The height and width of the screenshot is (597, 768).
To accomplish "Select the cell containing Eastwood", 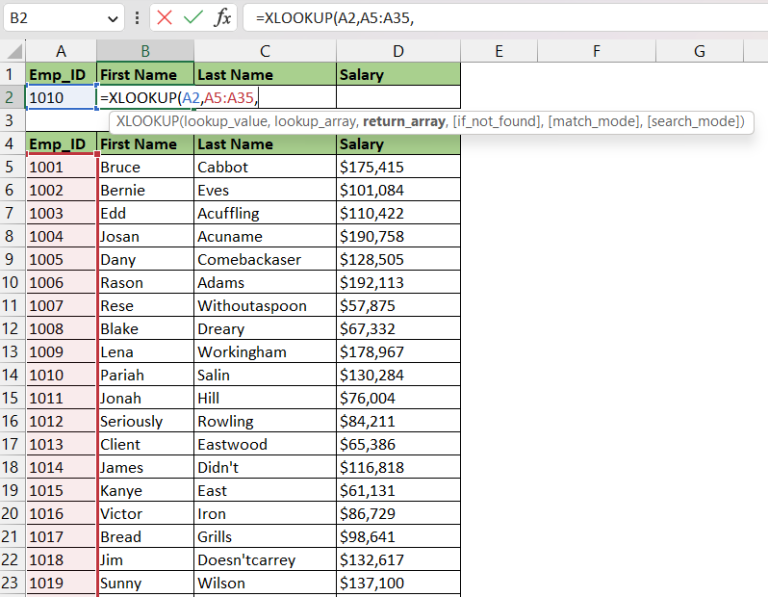I will coord(265,444).
